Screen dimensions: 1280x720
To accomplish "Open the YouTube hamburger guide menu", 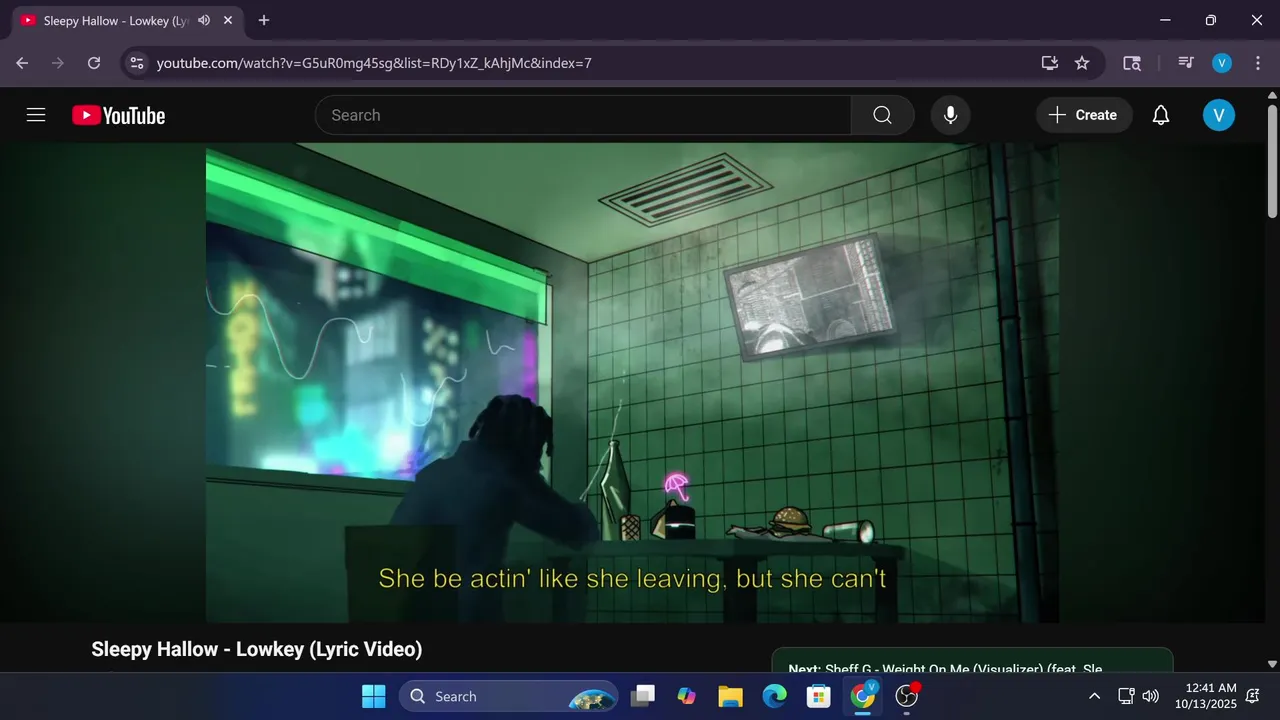I will tap(36, 115).
